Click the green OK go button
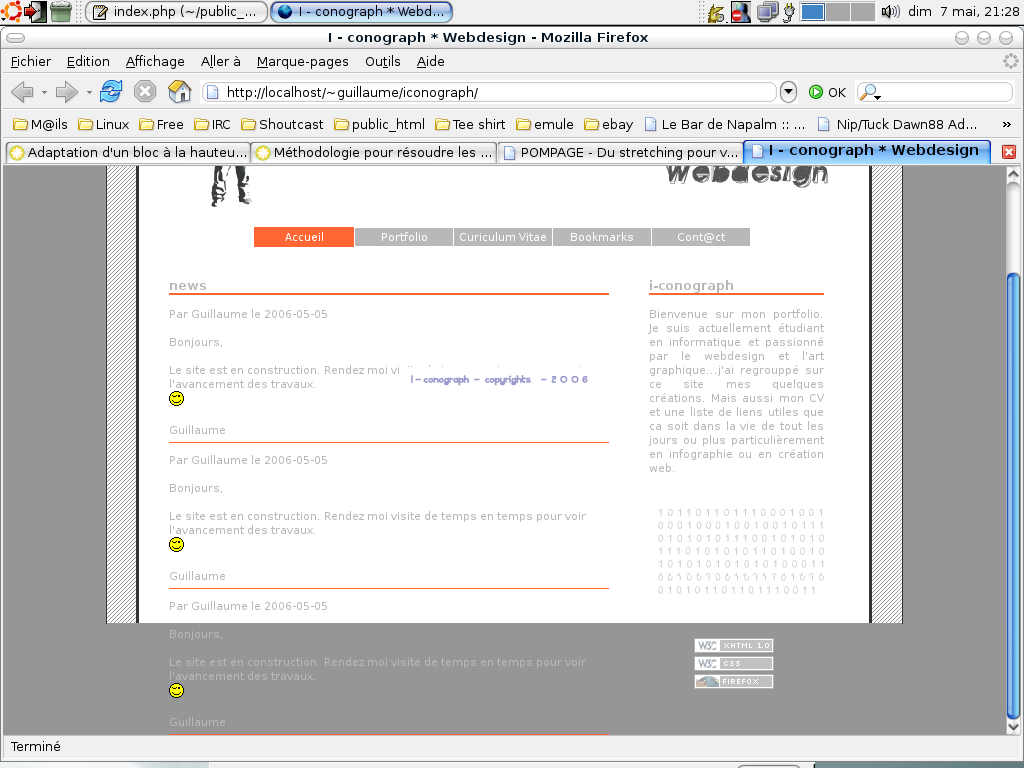 pos(827,92)
